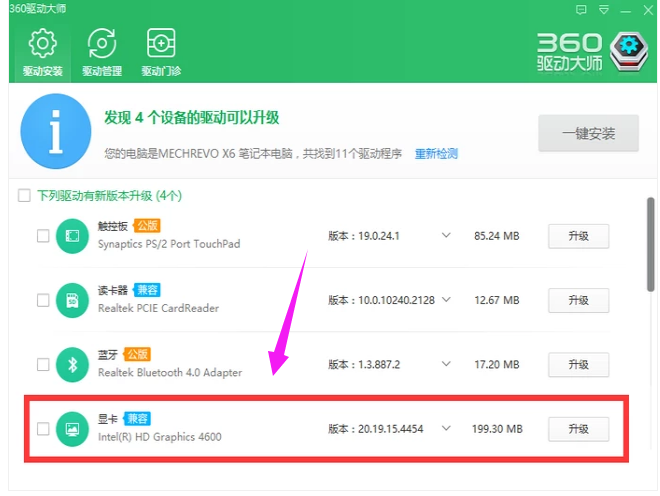Expand version dropdown for 1.3.887.2

click(x=446, y=364)
